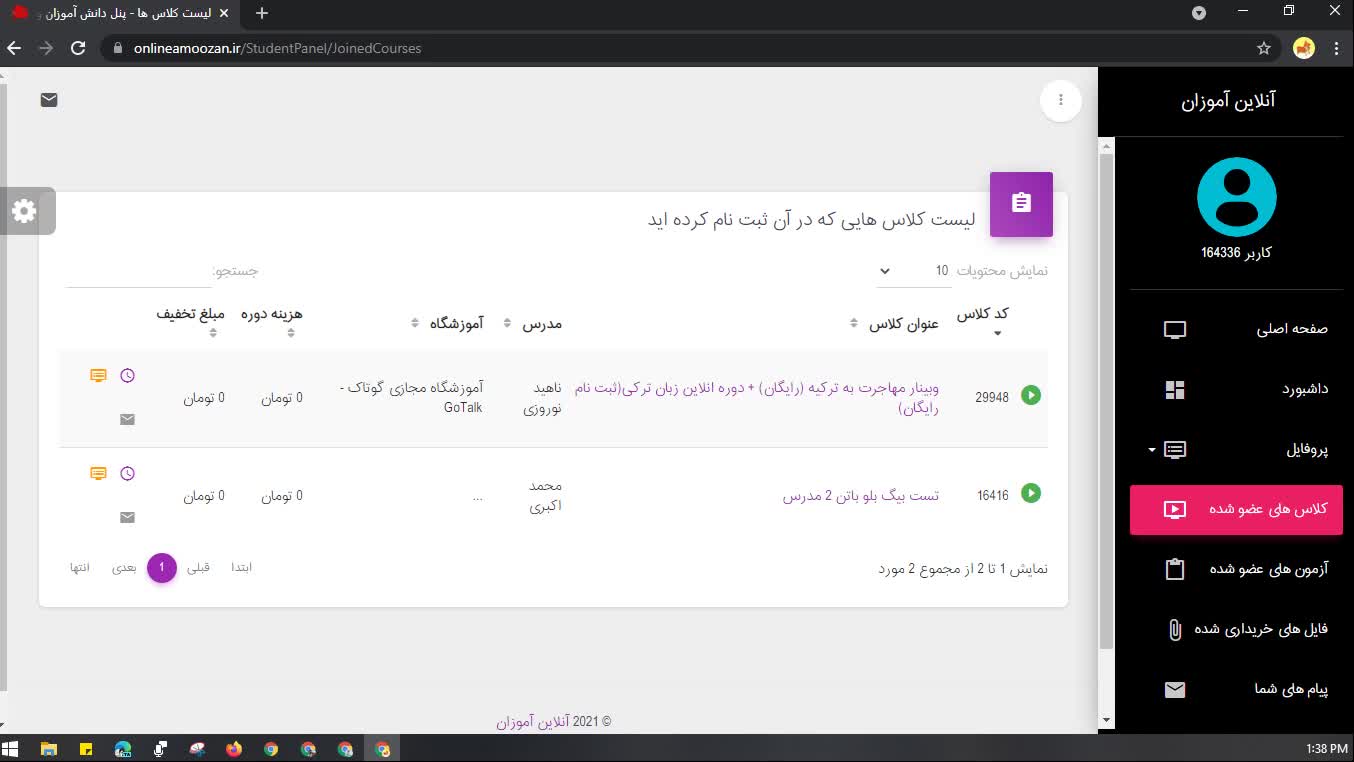Click the envelope icon in the first class row
The image size is (1354, 762).
click(127, 420)
